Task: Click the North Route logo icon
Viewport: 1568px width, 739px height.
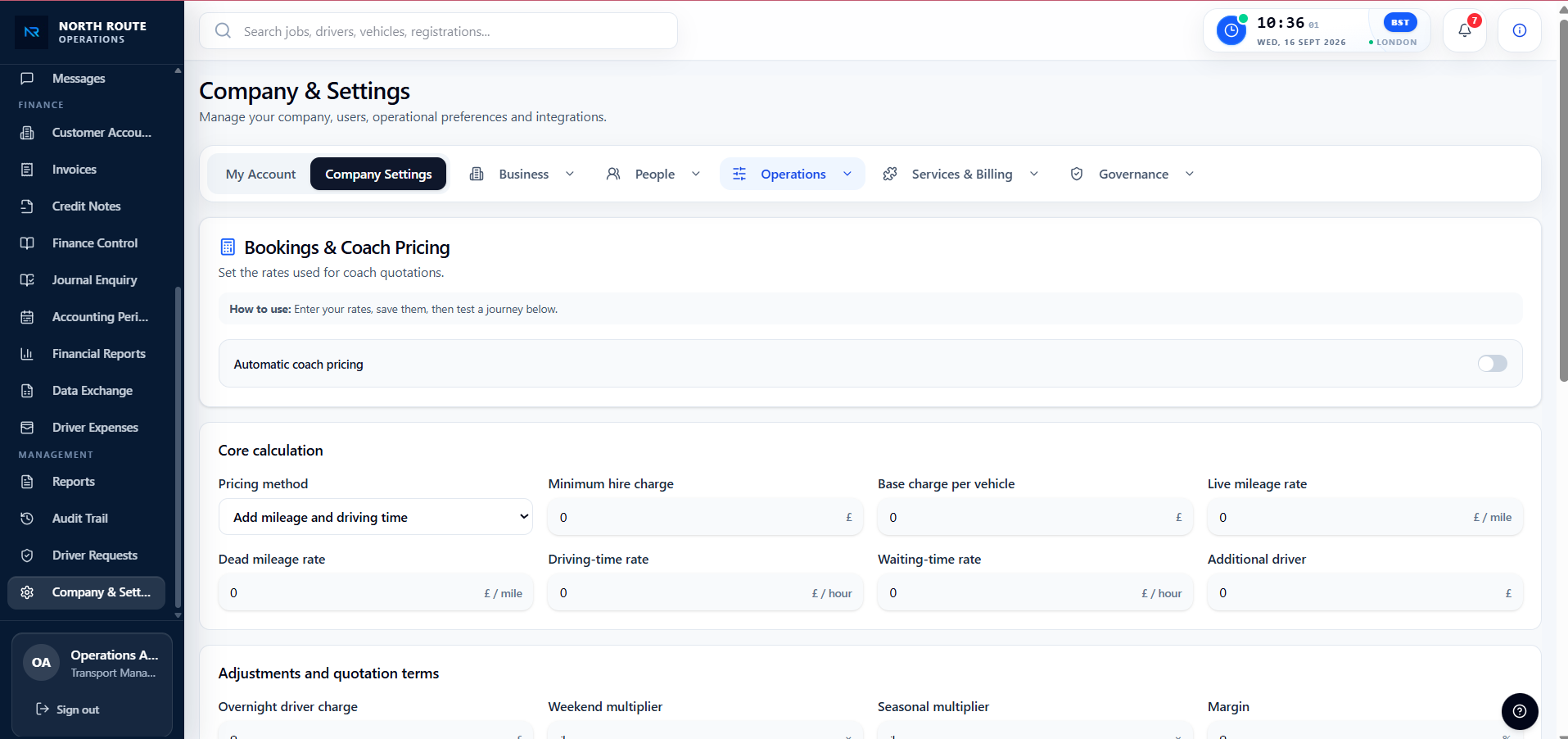Action: point(32,32)
